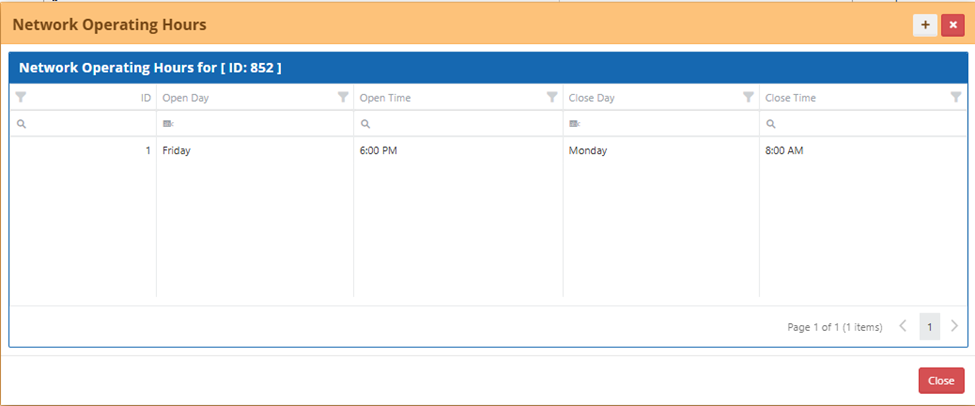
Task: Open the Close Day column filter funnel
Action: point(748,98)
